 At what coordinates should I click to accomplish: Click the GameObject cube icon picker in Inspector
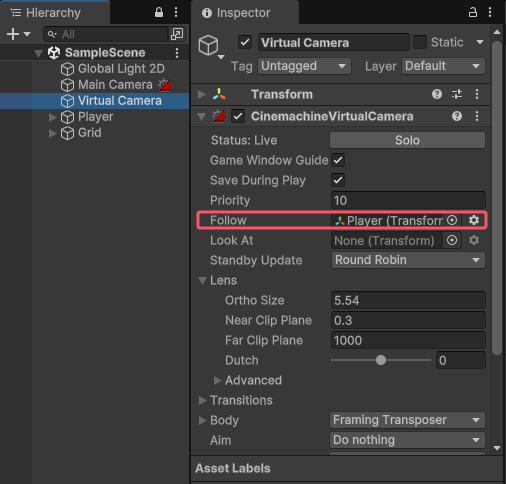(211, 47)
